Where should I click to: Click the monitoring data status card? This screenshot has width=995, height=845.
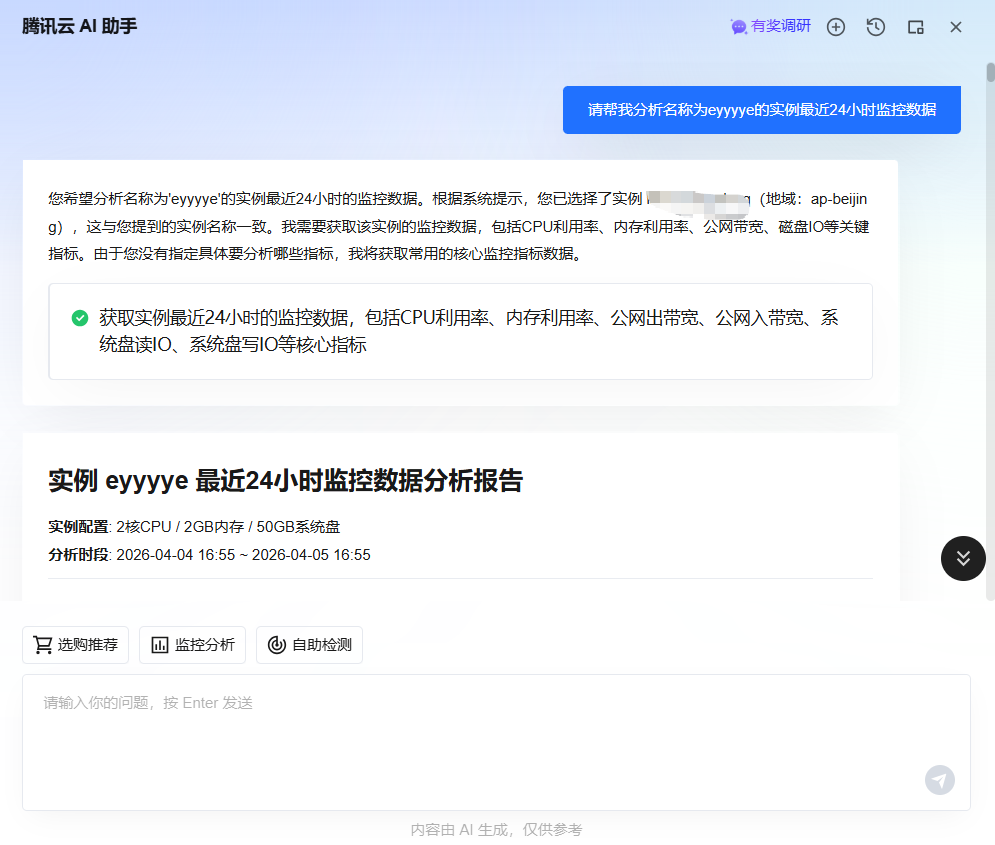click(460, 330)
